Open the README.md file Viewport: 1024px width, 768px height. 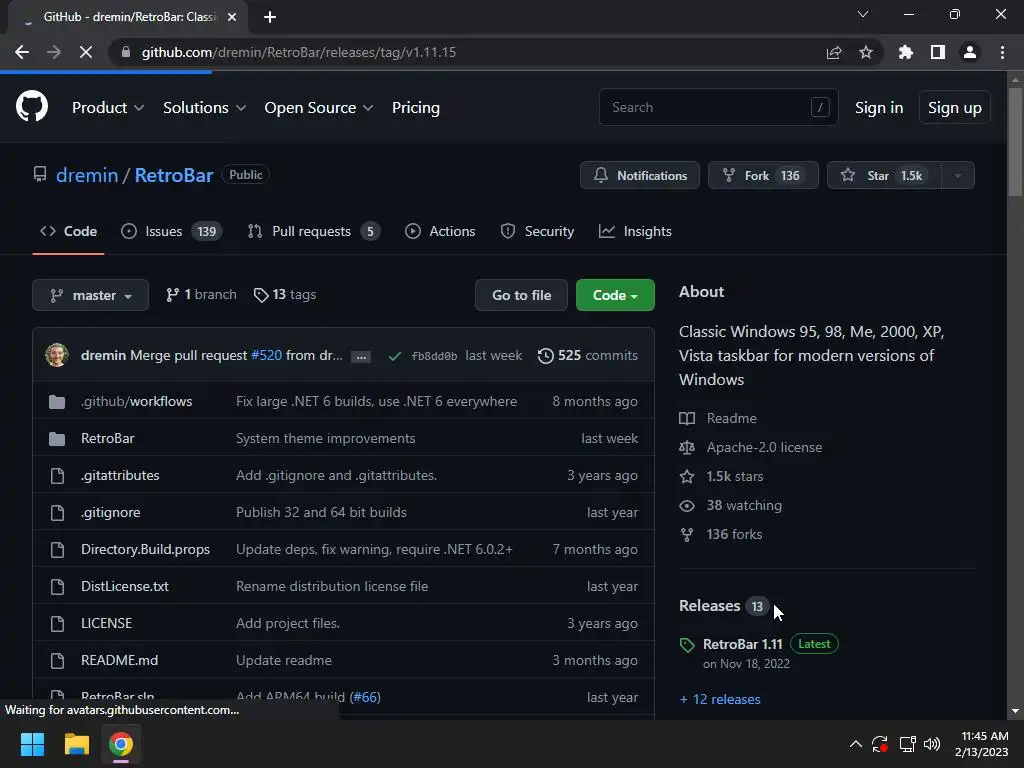pyautogui.click(x=120, y=660)
